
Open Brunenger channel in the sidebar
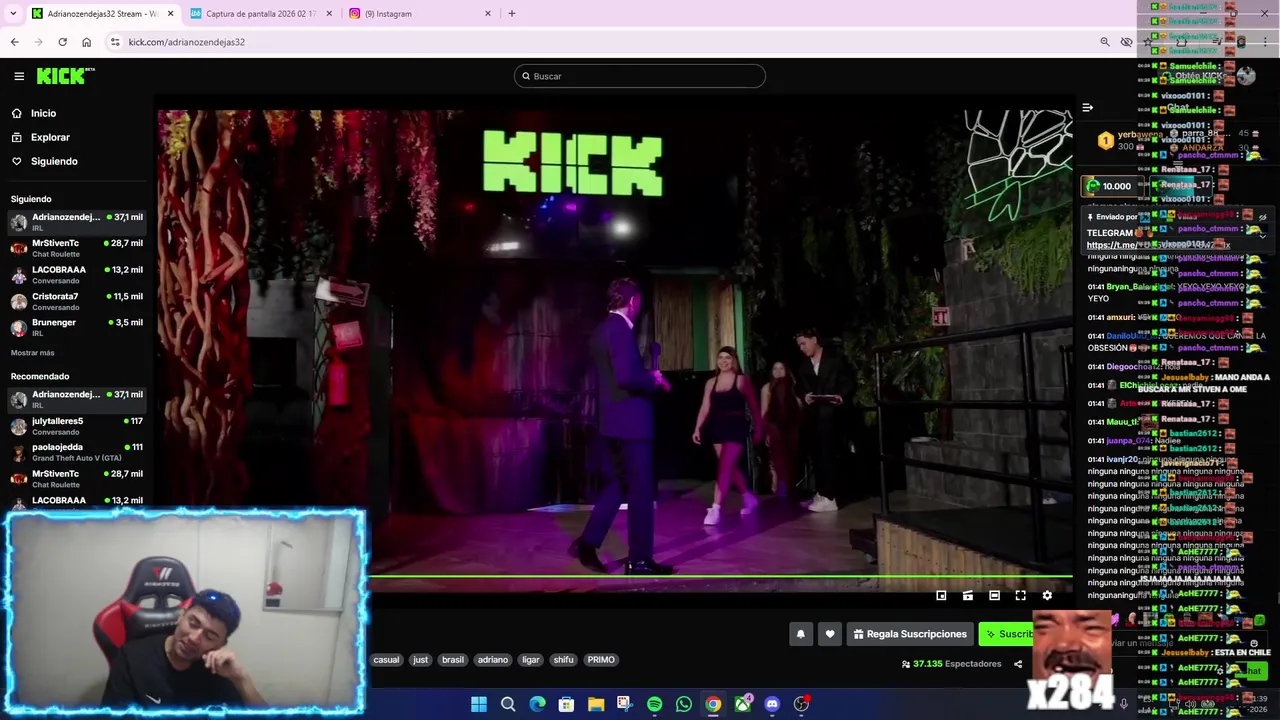(77, 327)
